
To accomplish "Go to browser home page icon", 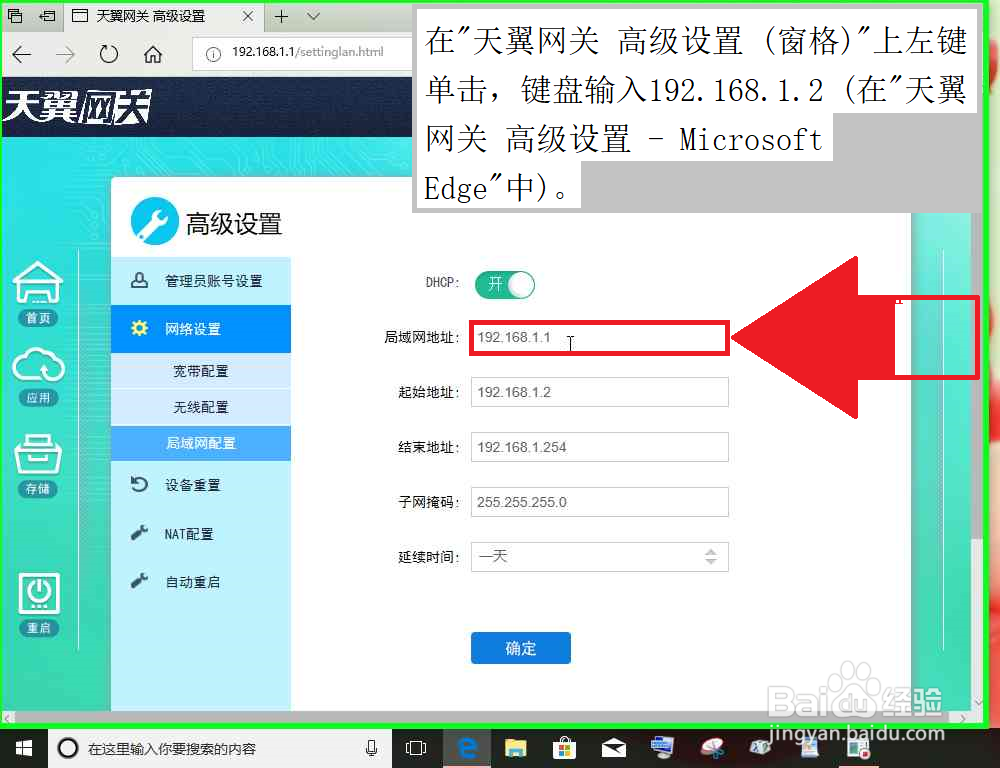I will [152, 55].
